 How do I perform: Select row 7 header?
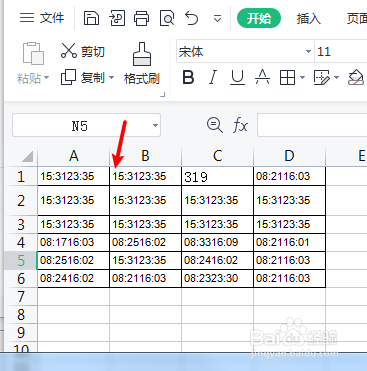(x=21, y=296)
